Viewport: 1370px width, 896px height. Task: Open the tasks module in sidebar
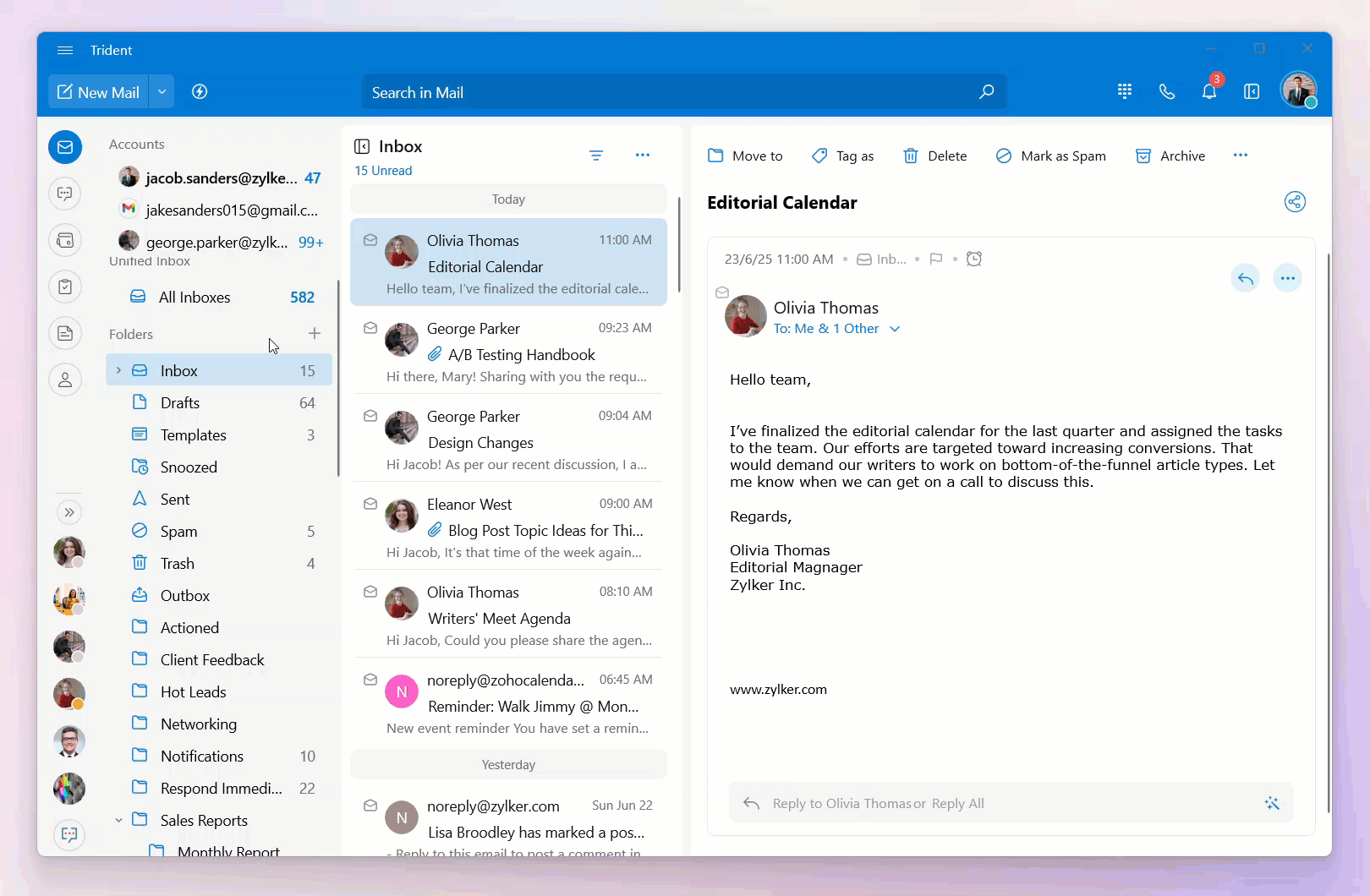pos(65,287)
